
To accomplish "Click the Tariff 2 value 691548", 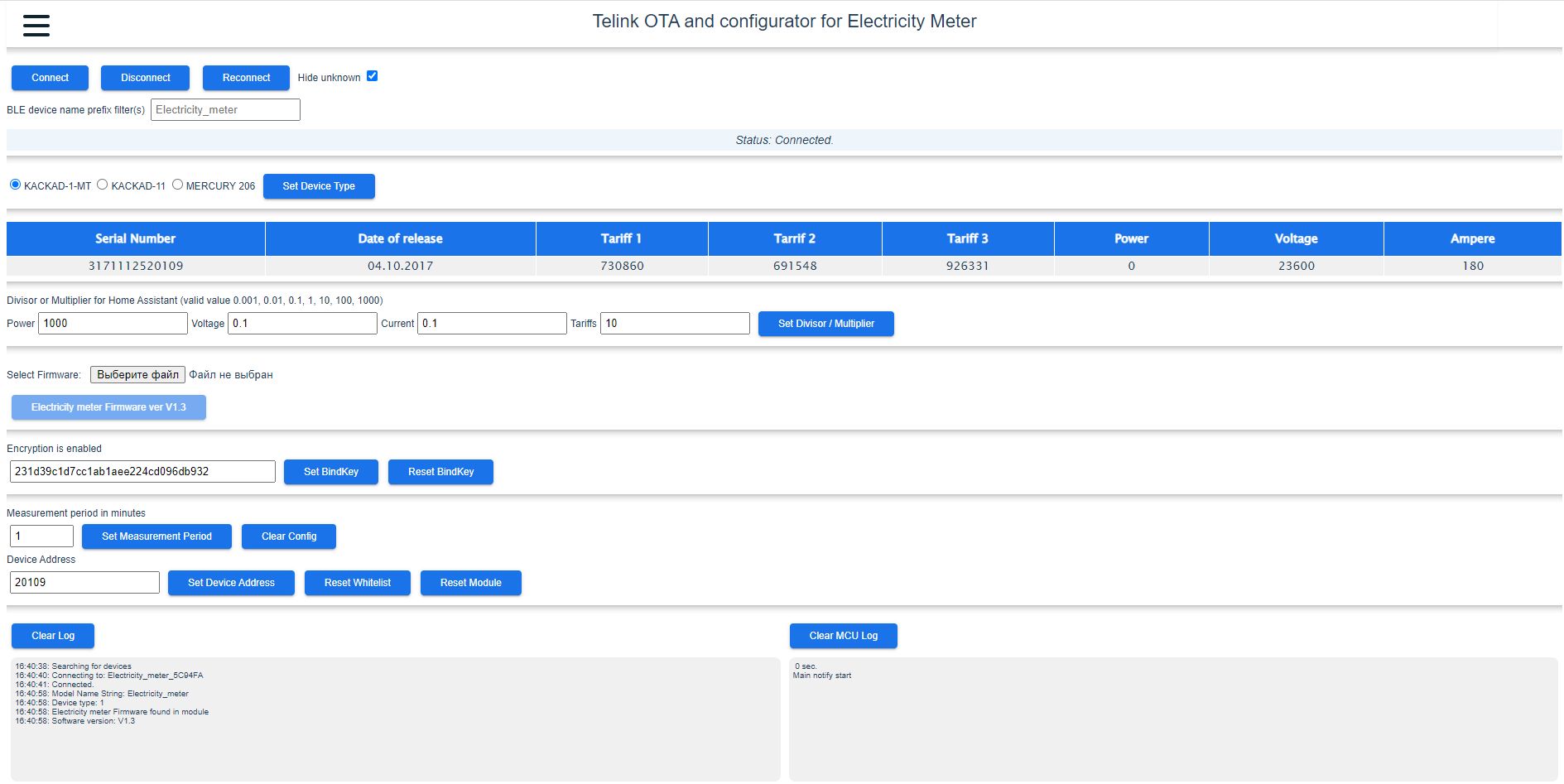I will [x=795, y=266].
